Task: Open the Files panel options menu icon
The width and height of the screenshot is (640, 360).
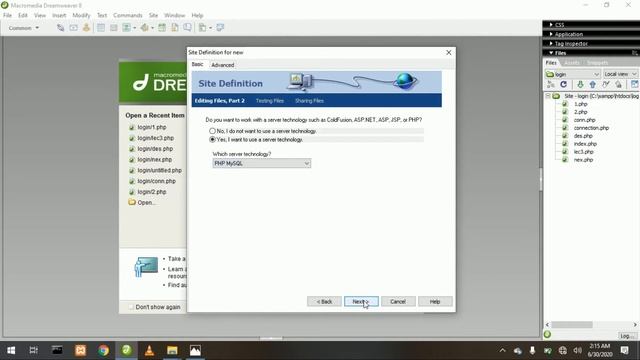Action: click(x=634, y=53)
